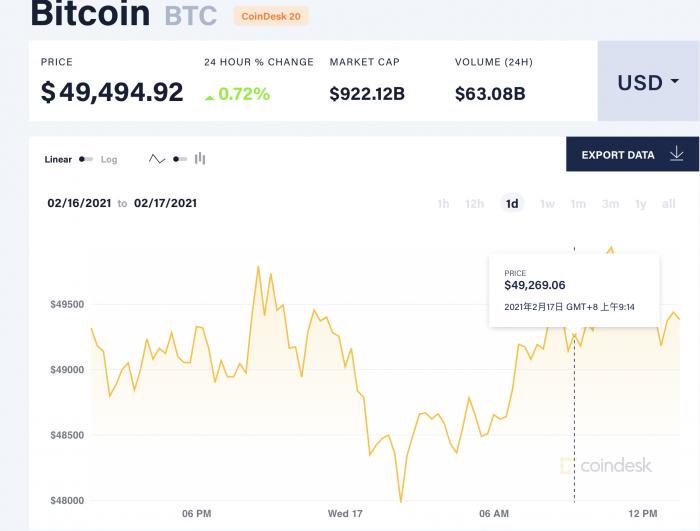Open the USD currency dropdown
The width and height of the screenshot is (700, 531).
(648, 82)
